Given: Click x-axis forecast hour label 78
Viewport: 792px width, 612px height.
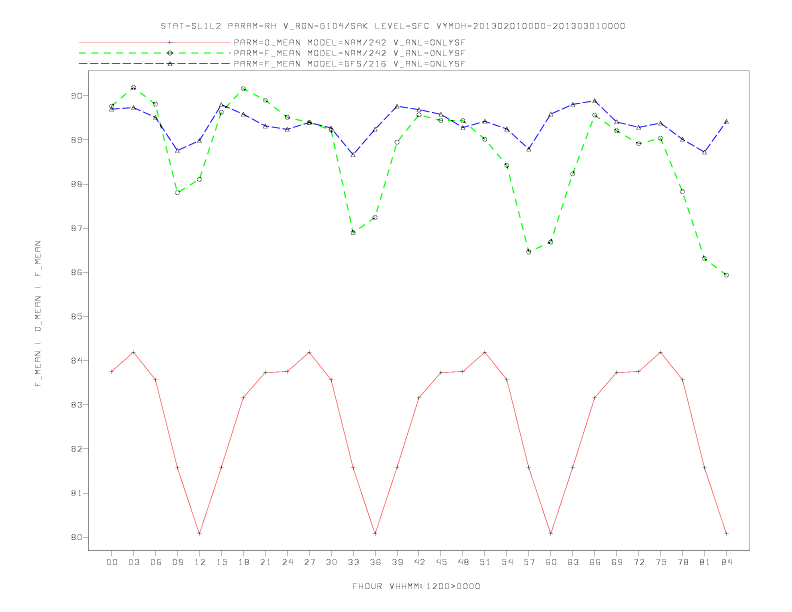Looking at the screenshot, I should pyautogui.click(x=682, y=562).
